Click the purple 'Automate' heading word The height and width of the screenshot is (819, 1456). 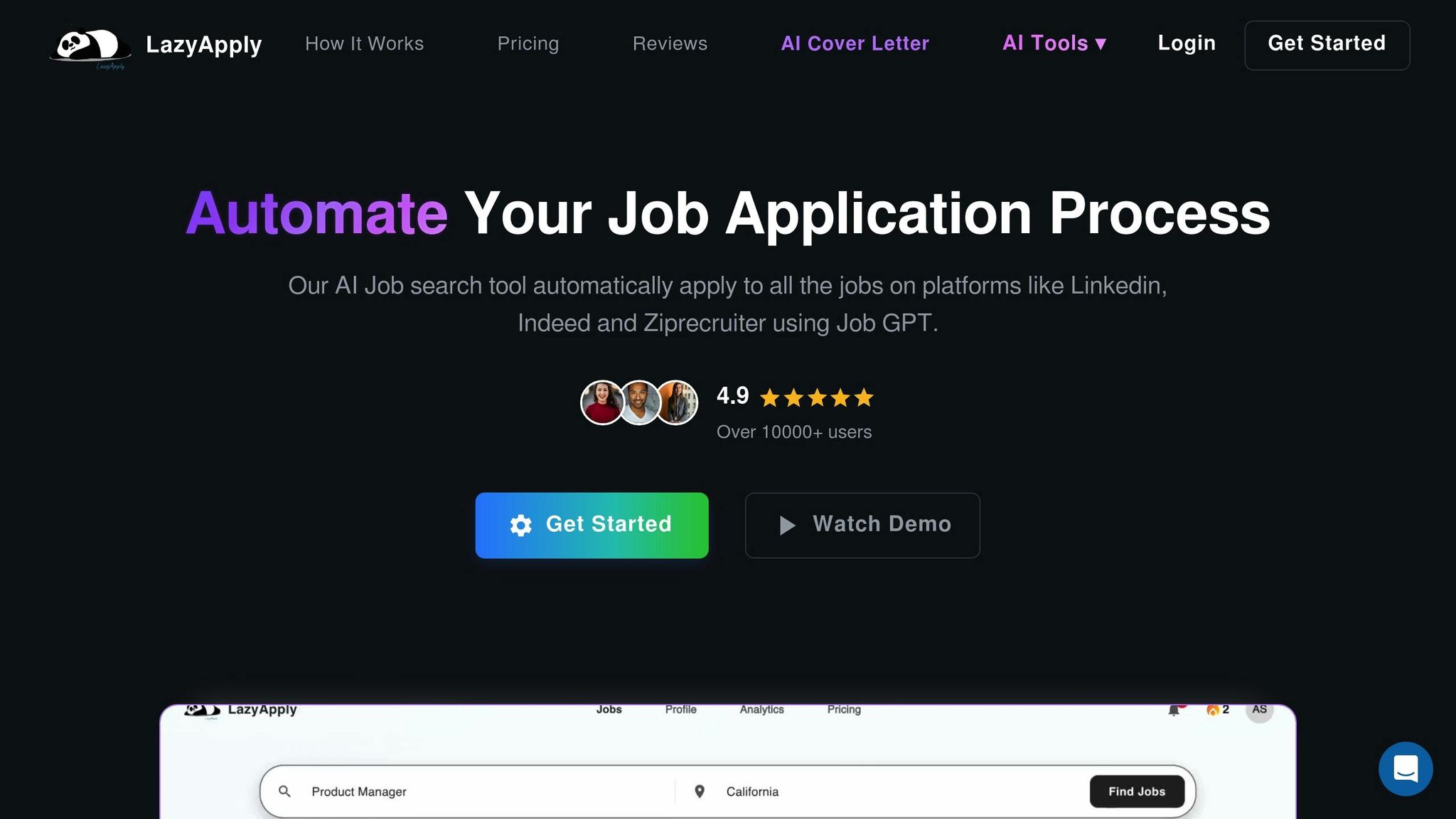coord(317,213)
